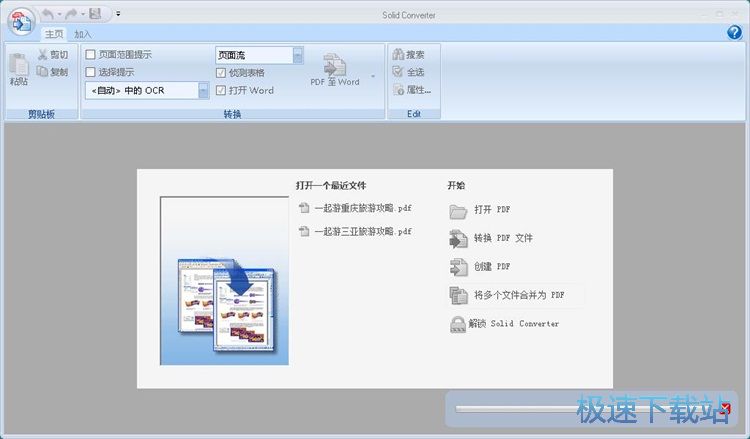
Task: Click the PDF-to-Word illustration thumbnail
Action: [x=224, y=281]
